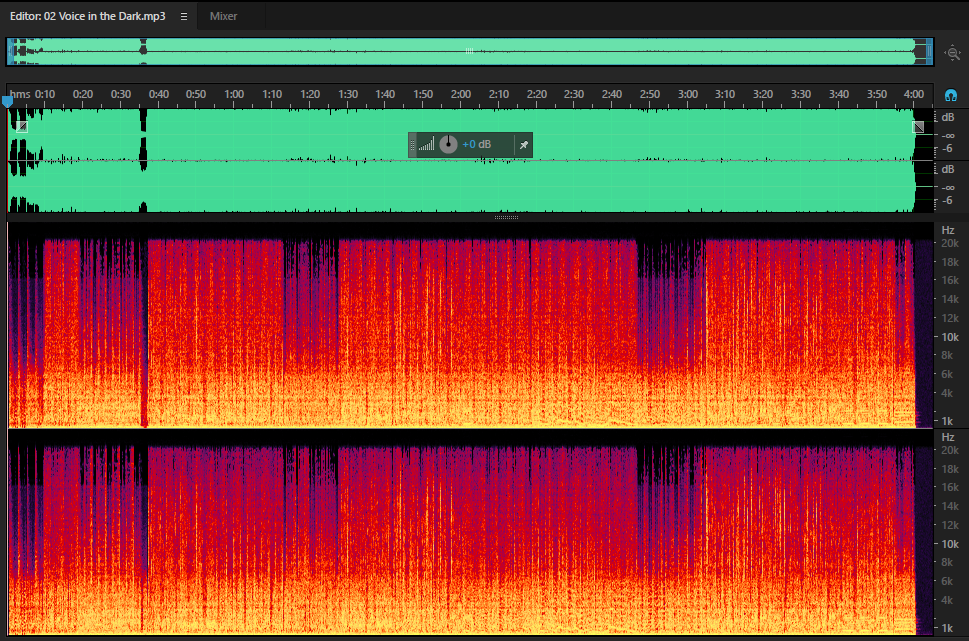The image size is (969, 641).
Task: Pin the volume HUD with the pushpin icon
Action: [x=523, y=145]
